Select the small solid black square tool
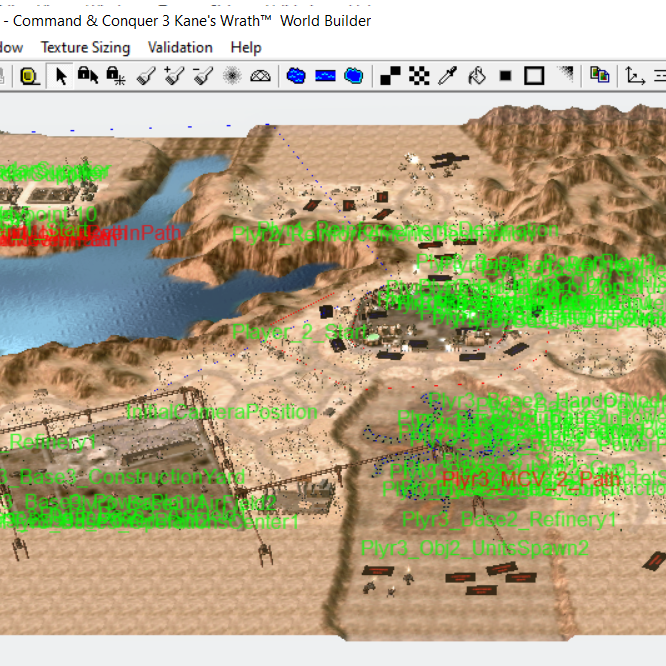Screen dimensions: 666x666 (x=505, y=76)
